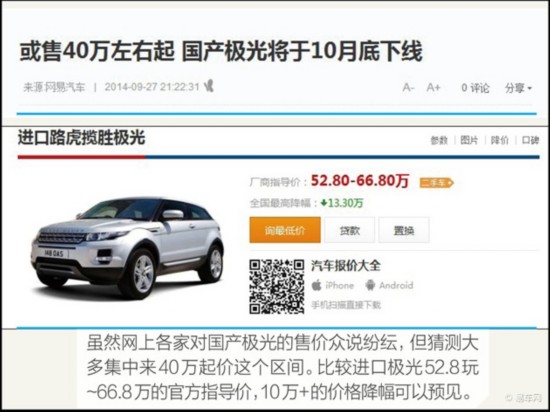Click the Android robot icon
550x412 pixels.
point(370,285)
